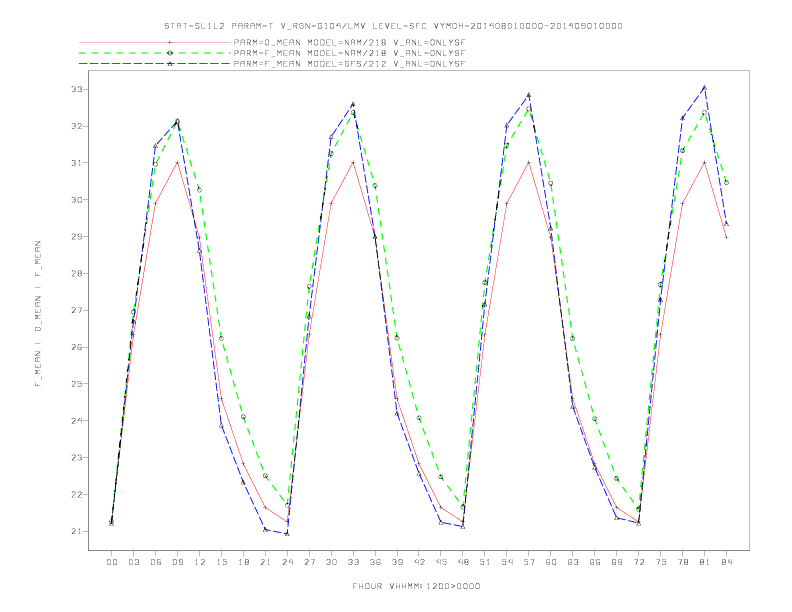The height and width of the screenshot is (612, 792).
Task: Click the x-axis forecast hour label 12
Action: pos(200,562)
